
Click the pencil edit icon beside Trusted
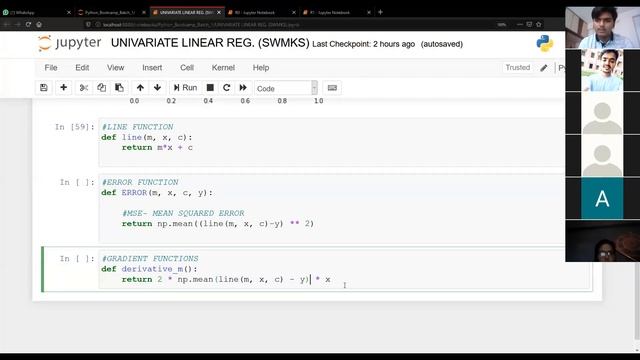click(x=544, y=68)
